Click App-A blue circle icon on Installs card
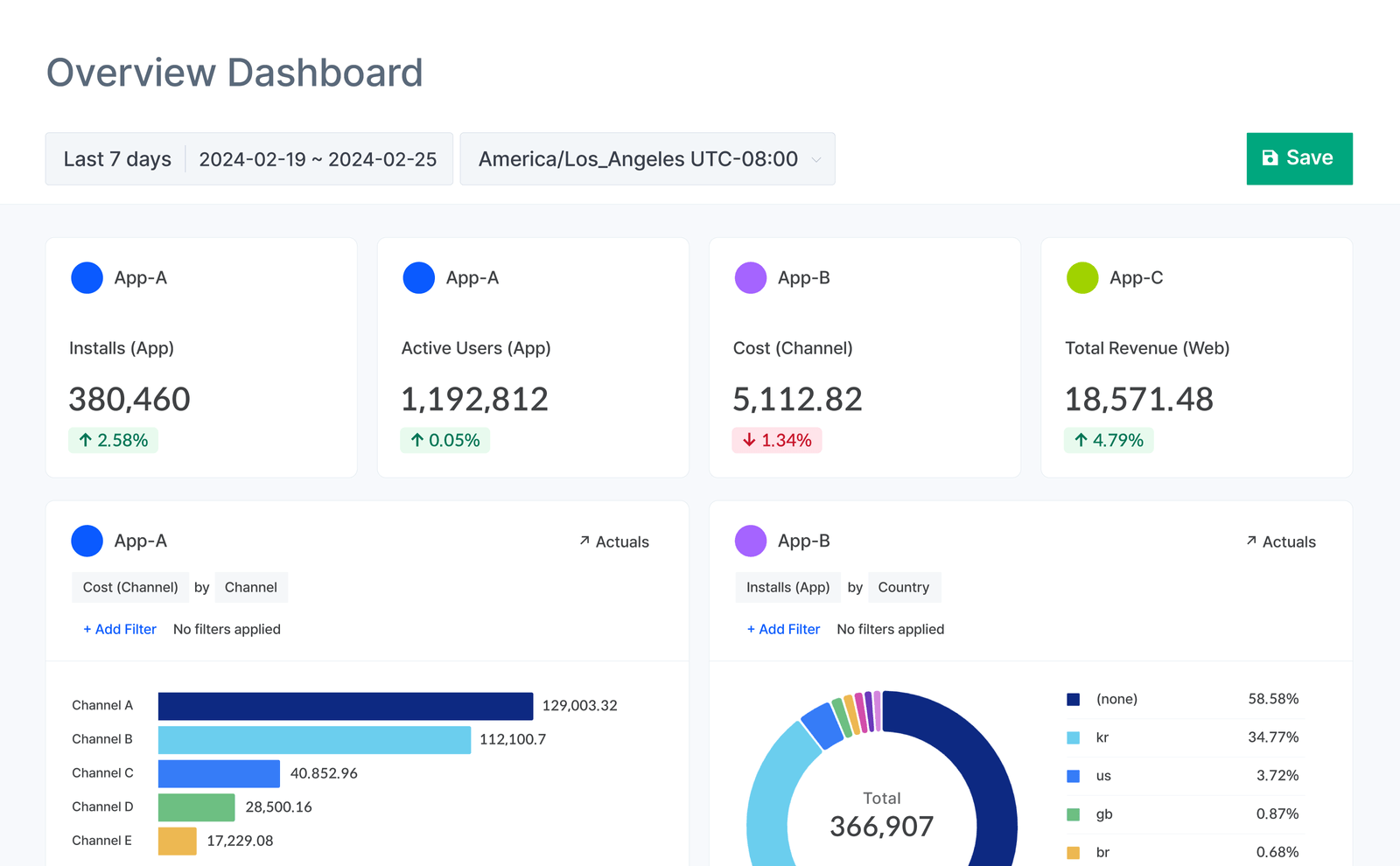1400x866 pixels. tap(87, 277)
